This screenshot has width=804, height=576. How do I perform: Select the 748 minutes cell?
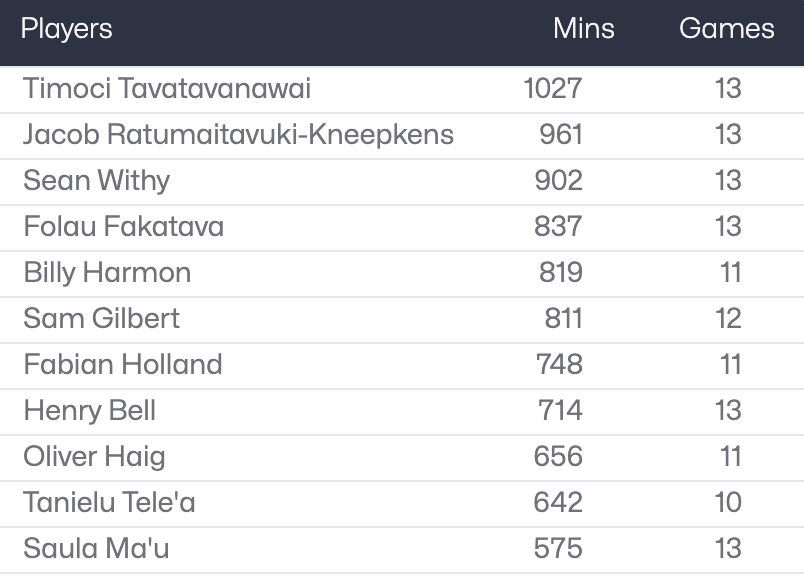pos(559,365)
